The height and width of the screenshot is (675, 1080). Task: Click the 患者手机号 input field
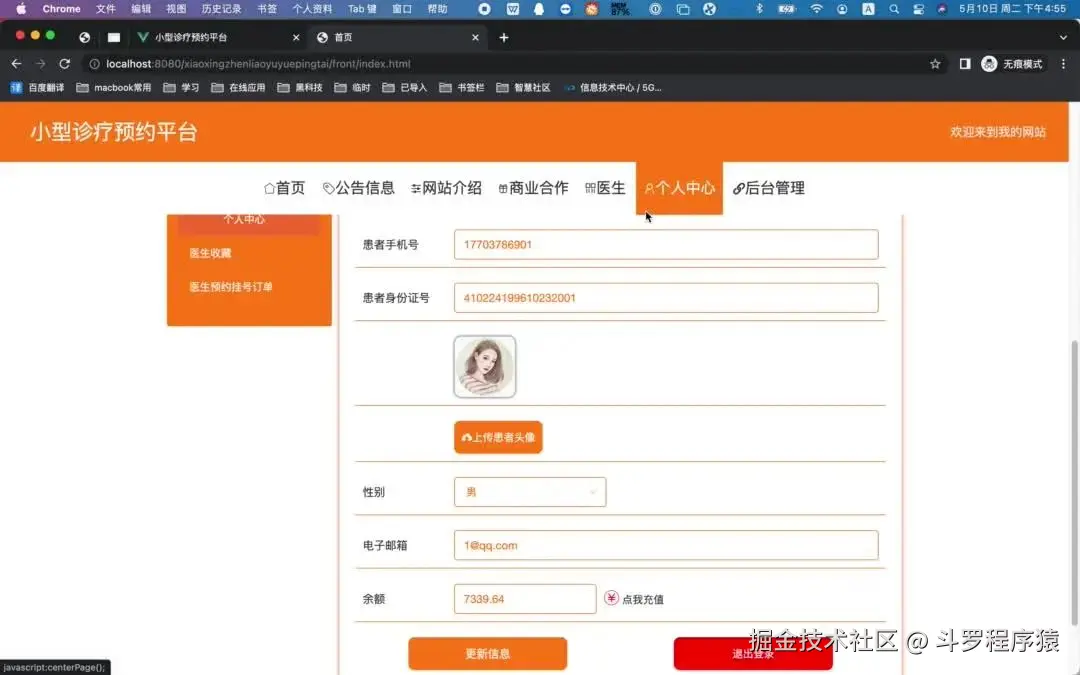(x=666, y=245)
